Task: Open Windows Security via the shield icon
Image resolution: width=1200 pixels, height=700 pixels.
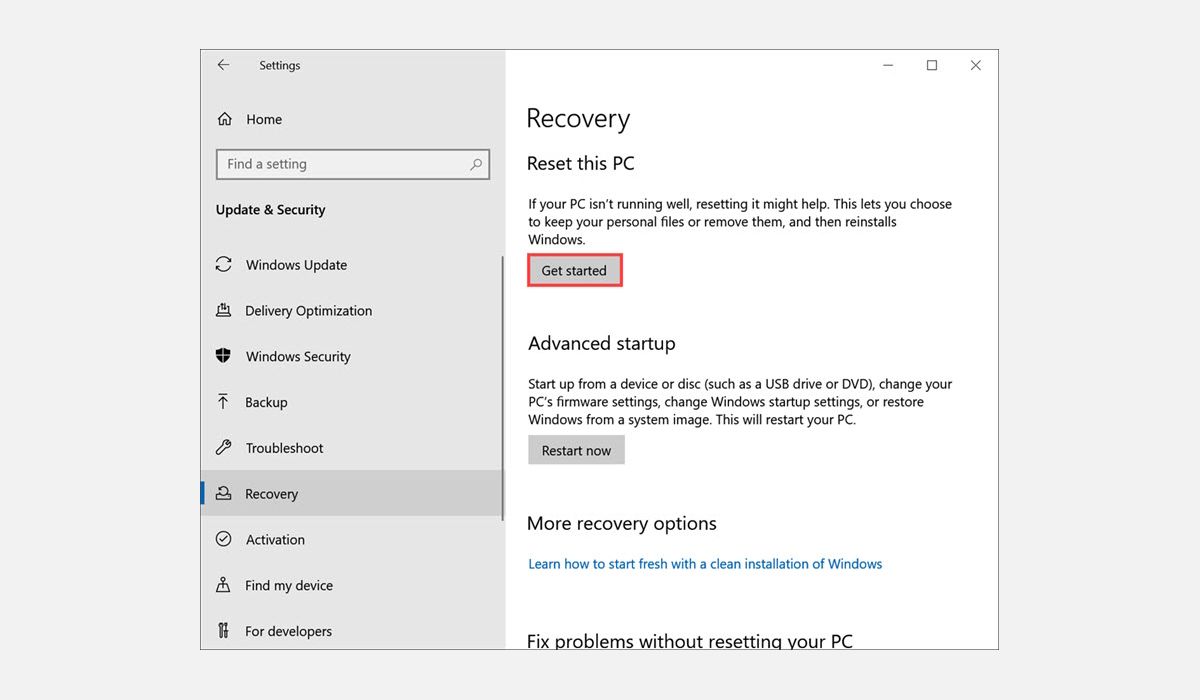Action: pyautogui.click(x=224, y=356)
